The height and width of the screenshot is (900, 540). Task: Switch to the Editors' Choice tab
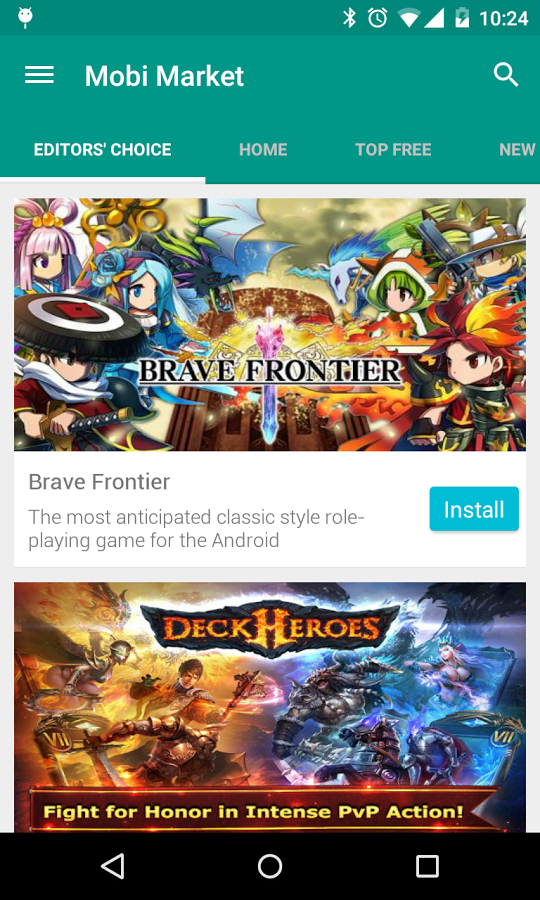pos(103,150)
